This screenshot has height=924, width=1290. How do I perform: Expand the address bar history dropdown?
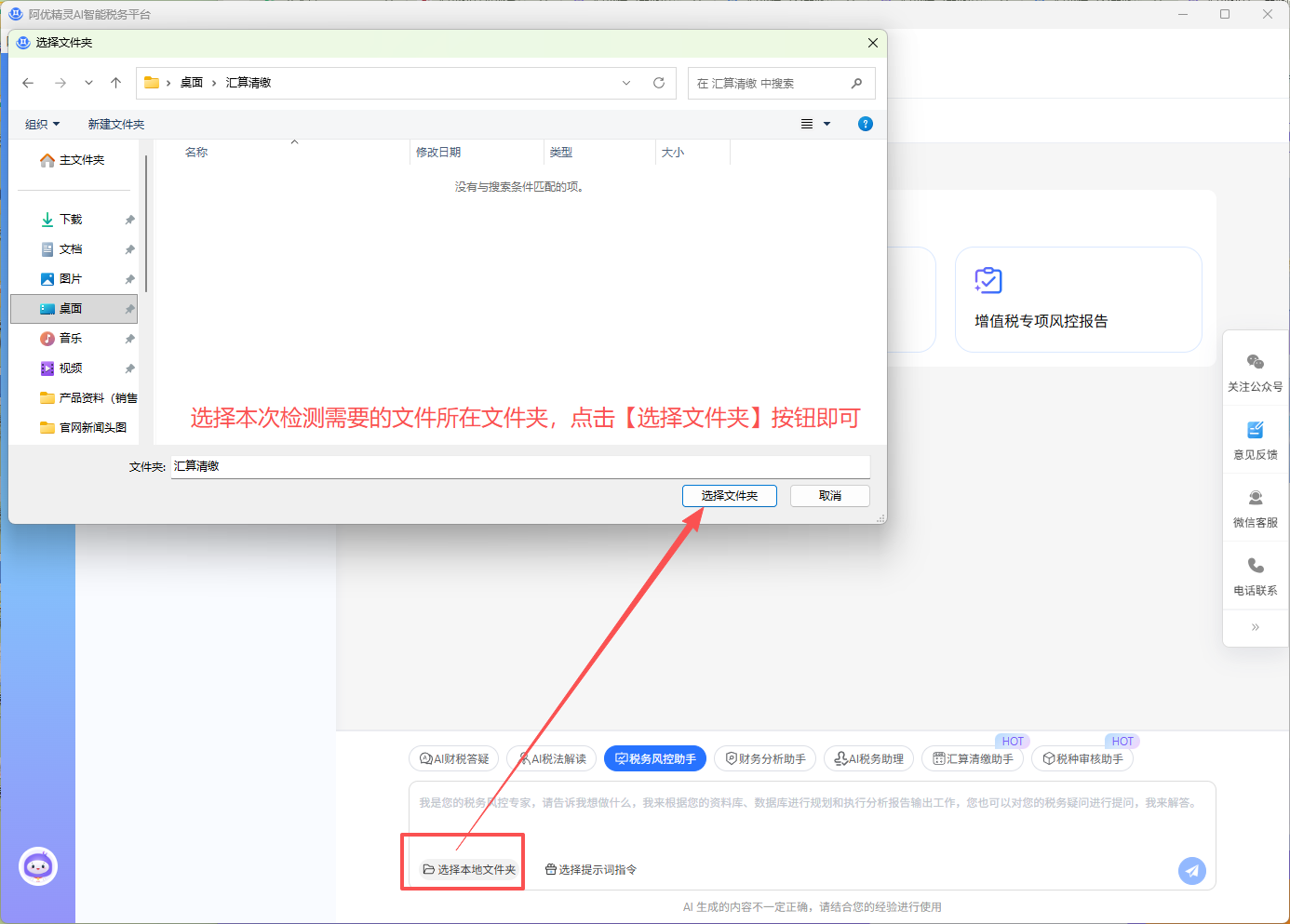626,83
